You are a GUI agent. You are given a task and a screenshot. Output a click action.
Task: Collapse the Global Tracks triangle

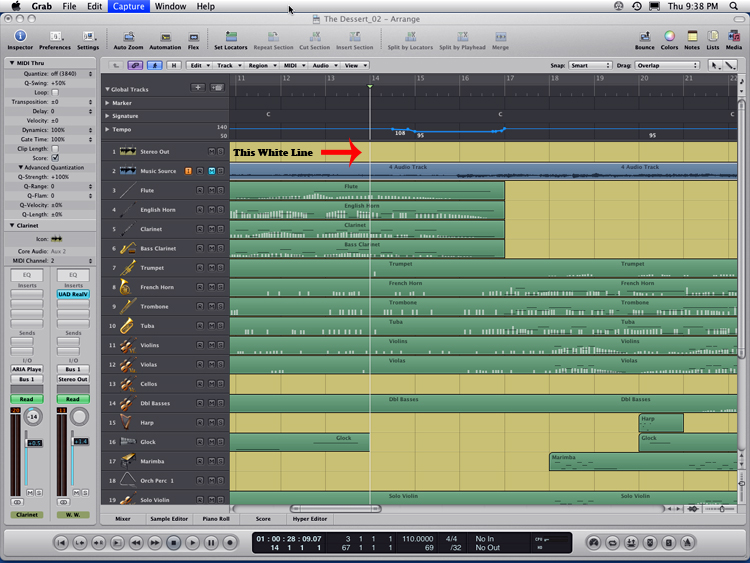coord(107,89)
